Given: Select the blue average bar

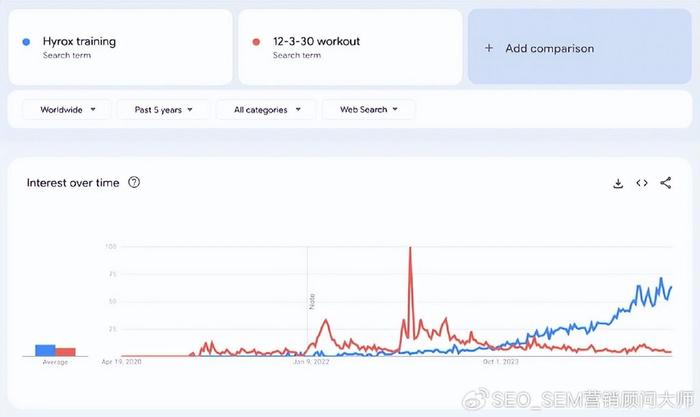Looking at the screenshot, I should coord(46,350).
